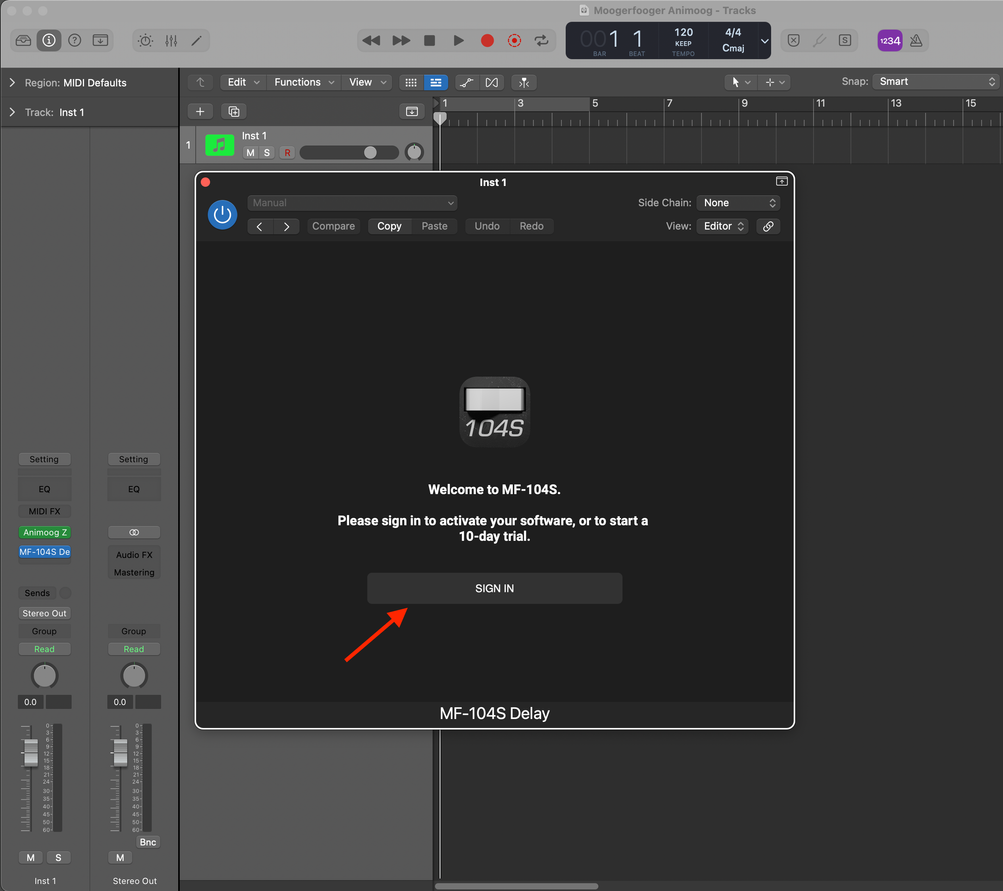Toggle the Inspector info button
The image size is (1003, 891).
(49, 40)
